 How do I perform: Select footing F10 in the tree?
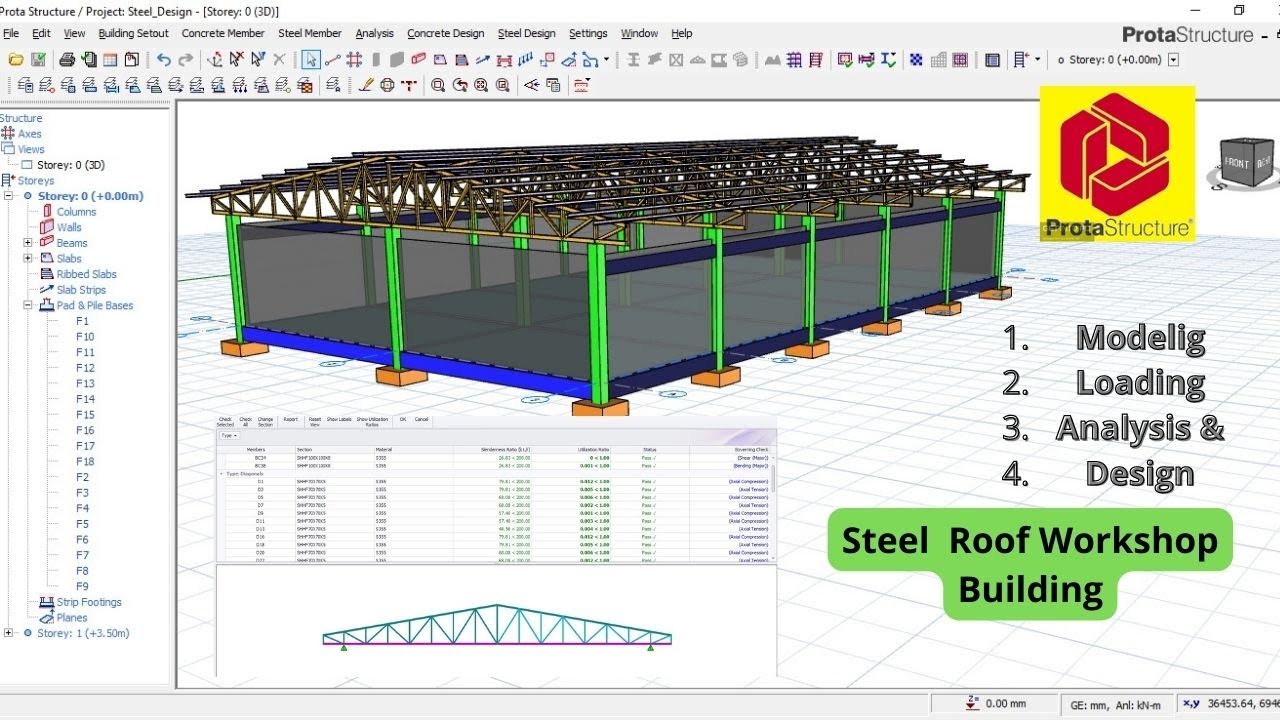tap(85, 337)
